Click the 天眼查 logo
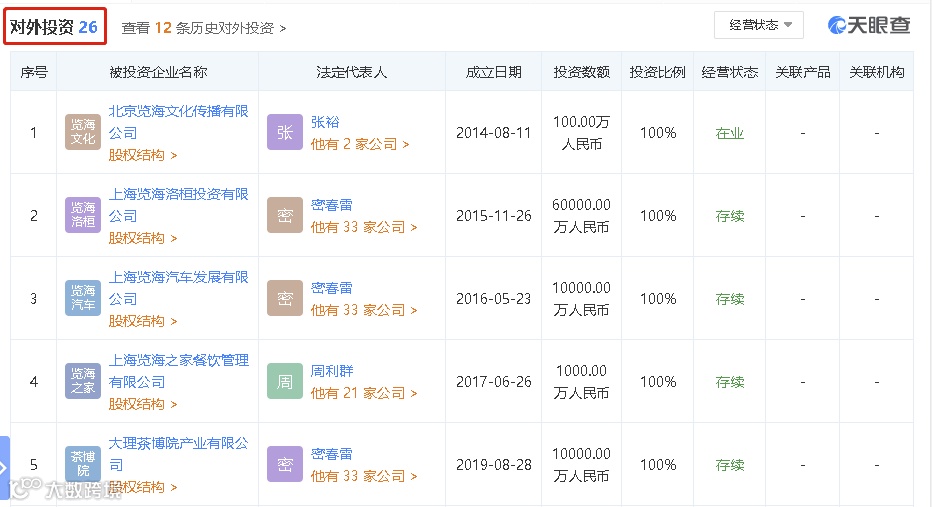Viewport: 932px width, 507px height. [x=869, y=25]
